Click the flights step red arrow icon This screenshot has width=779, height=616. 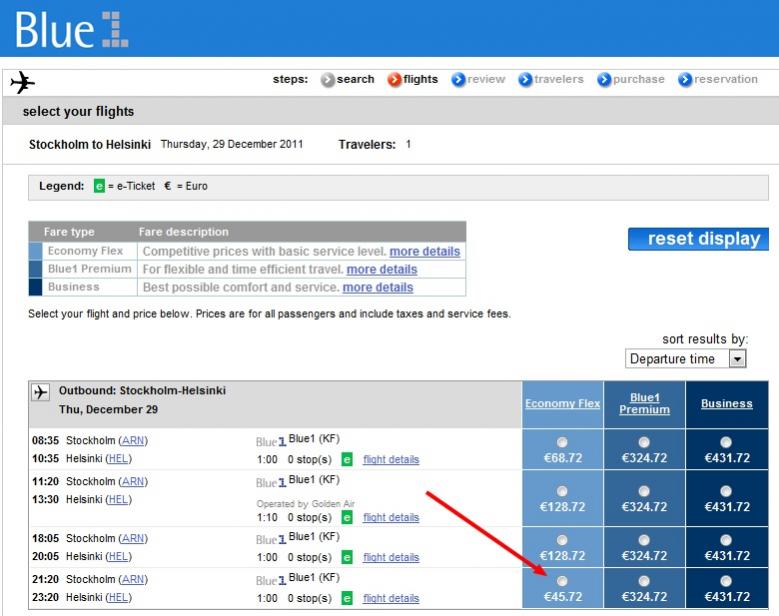coord(394,80)
